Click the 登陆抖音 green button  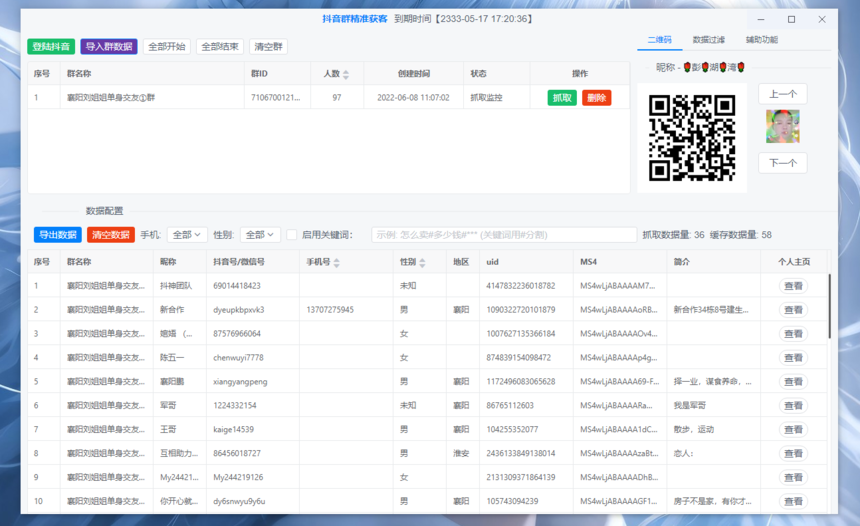coord(51,47)
